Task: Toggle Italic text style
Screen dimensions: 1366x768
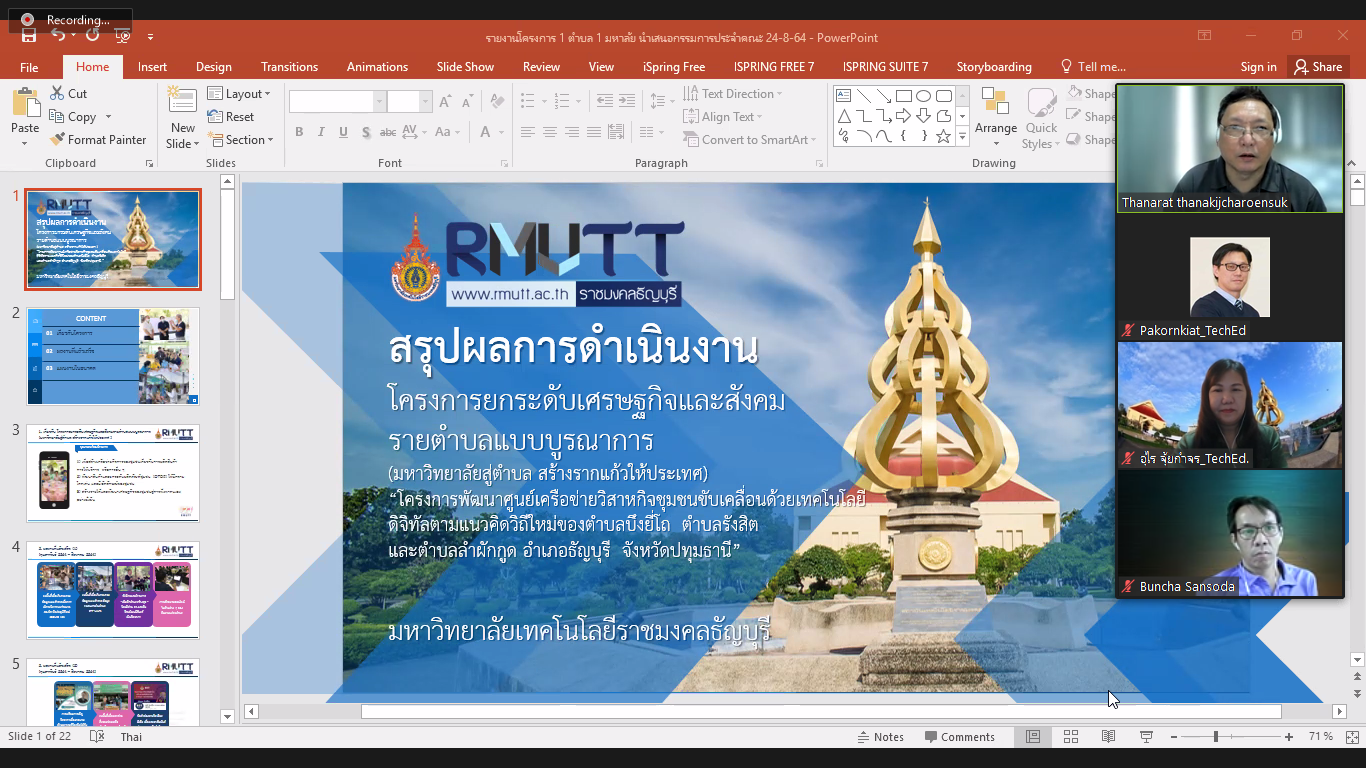Action: [321, 132]
